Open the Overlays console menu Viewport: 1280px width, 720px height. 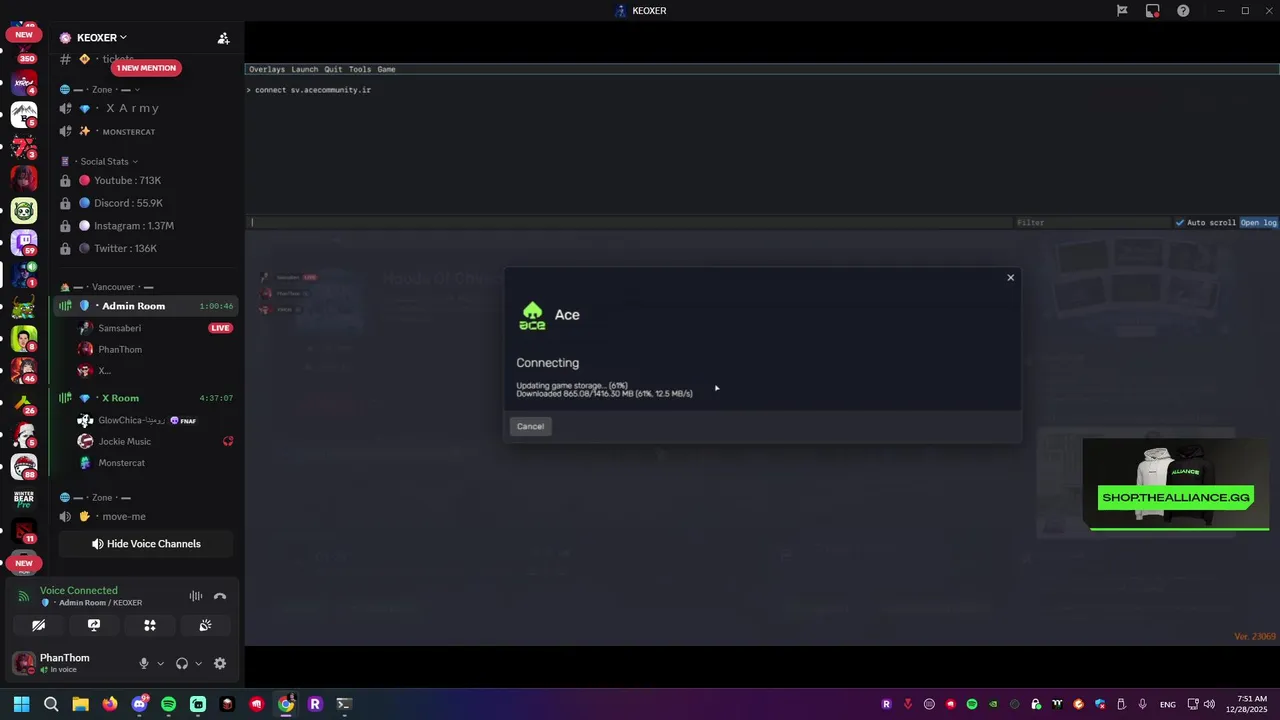pos(267,70)
